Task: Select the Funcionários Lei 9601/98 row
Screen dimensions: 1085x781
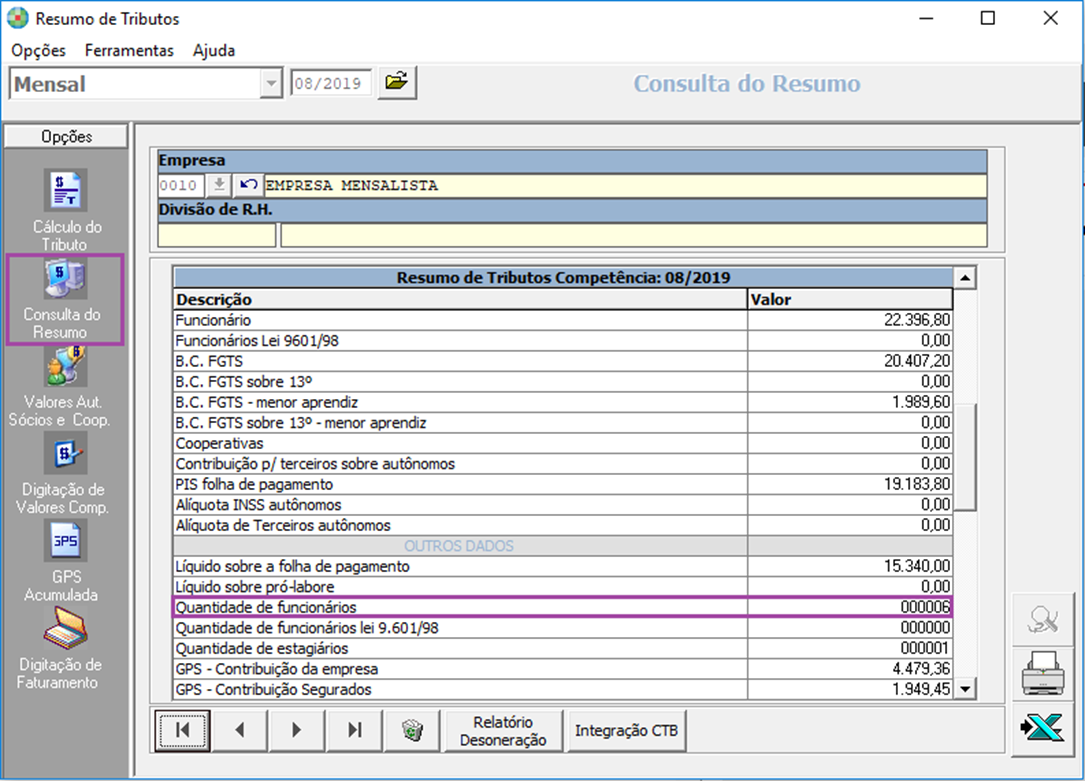Action: [563, 340]
